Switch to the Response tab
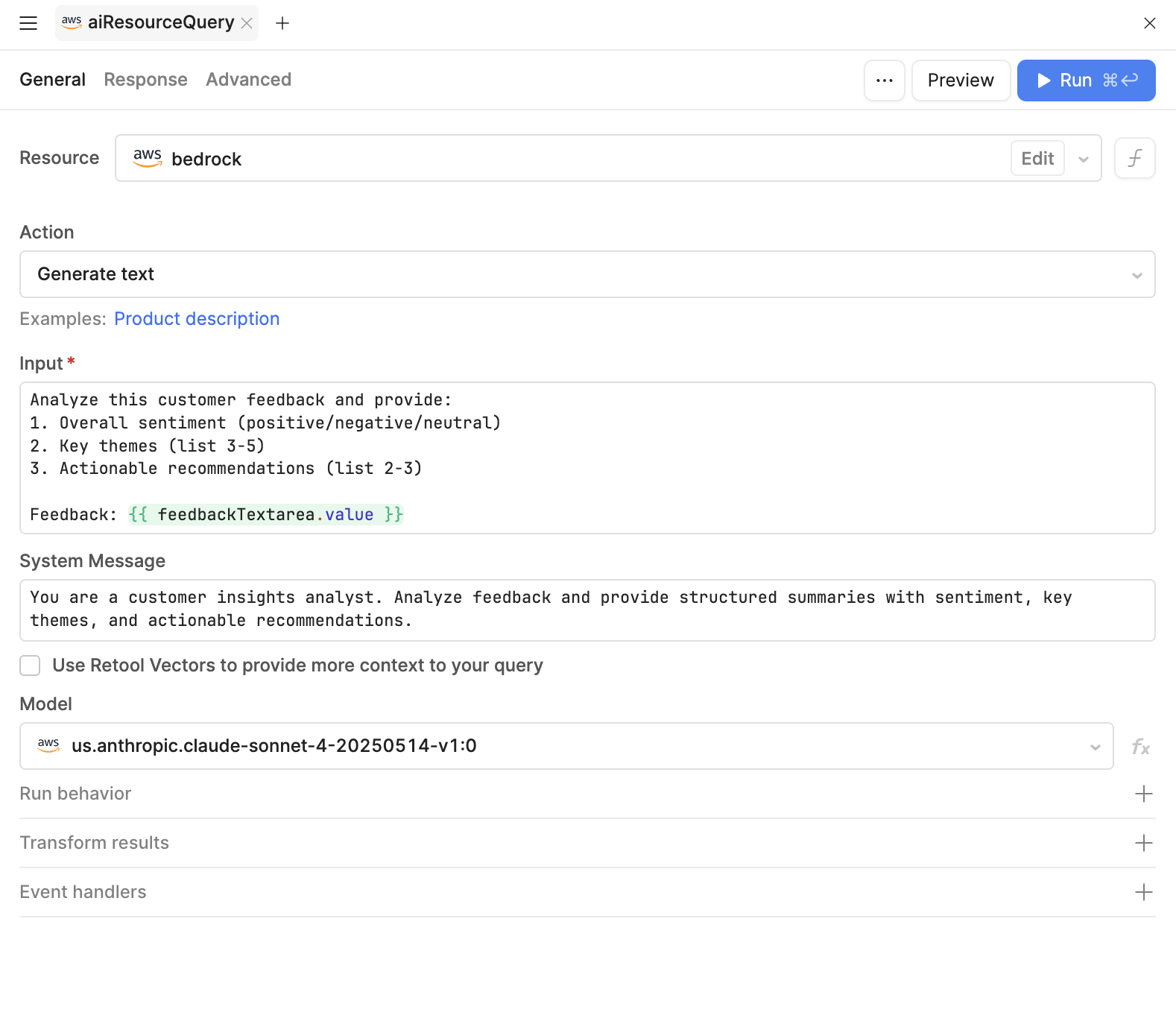 (x=145, y=80)
